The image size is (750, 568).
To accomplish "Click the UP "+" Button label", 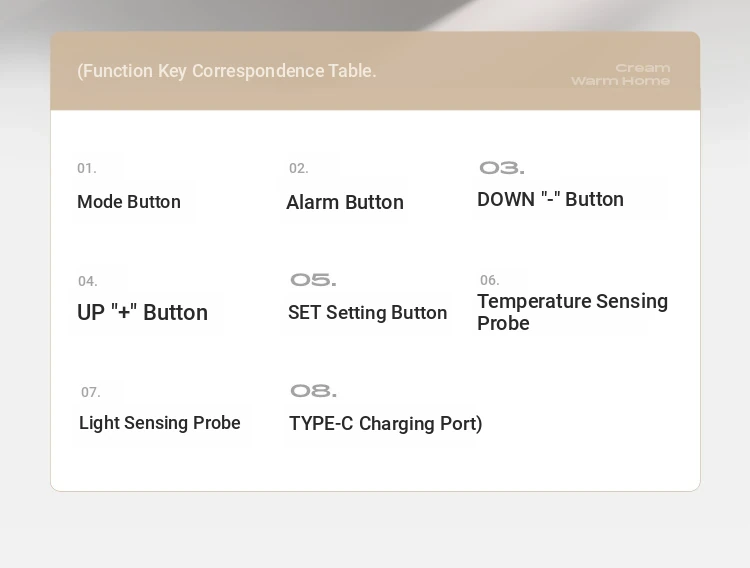I will tap(143, 312).
